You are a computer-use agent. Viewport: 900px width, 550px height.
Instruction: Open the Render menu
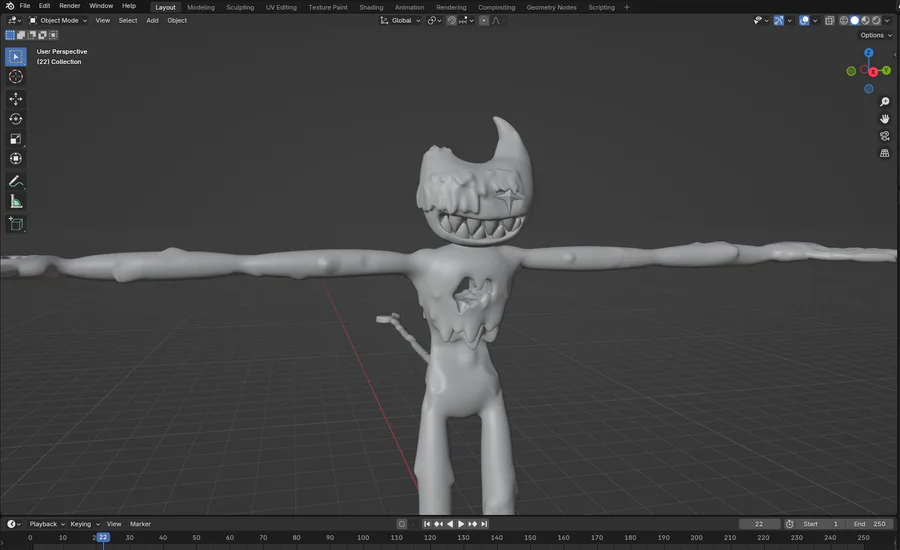(x=69, y=6)
